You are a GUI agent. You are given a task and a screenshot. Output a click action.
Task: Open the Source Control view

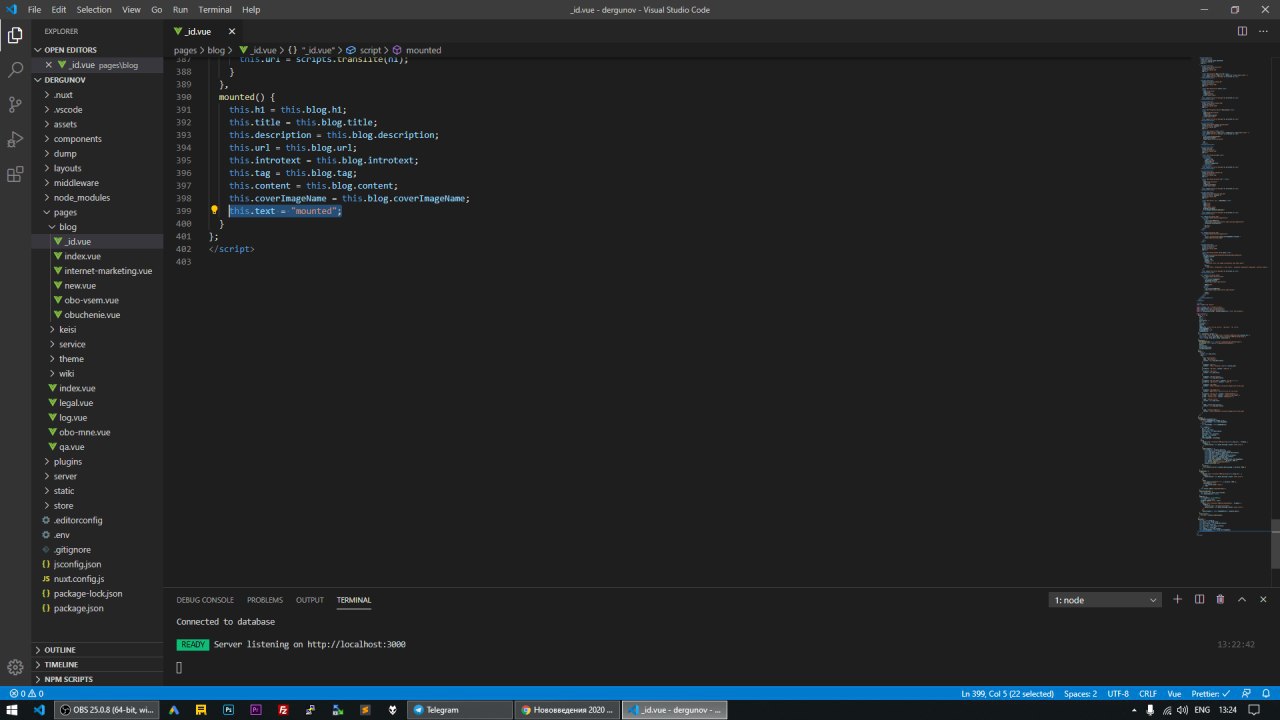click(x=15, y=104)
